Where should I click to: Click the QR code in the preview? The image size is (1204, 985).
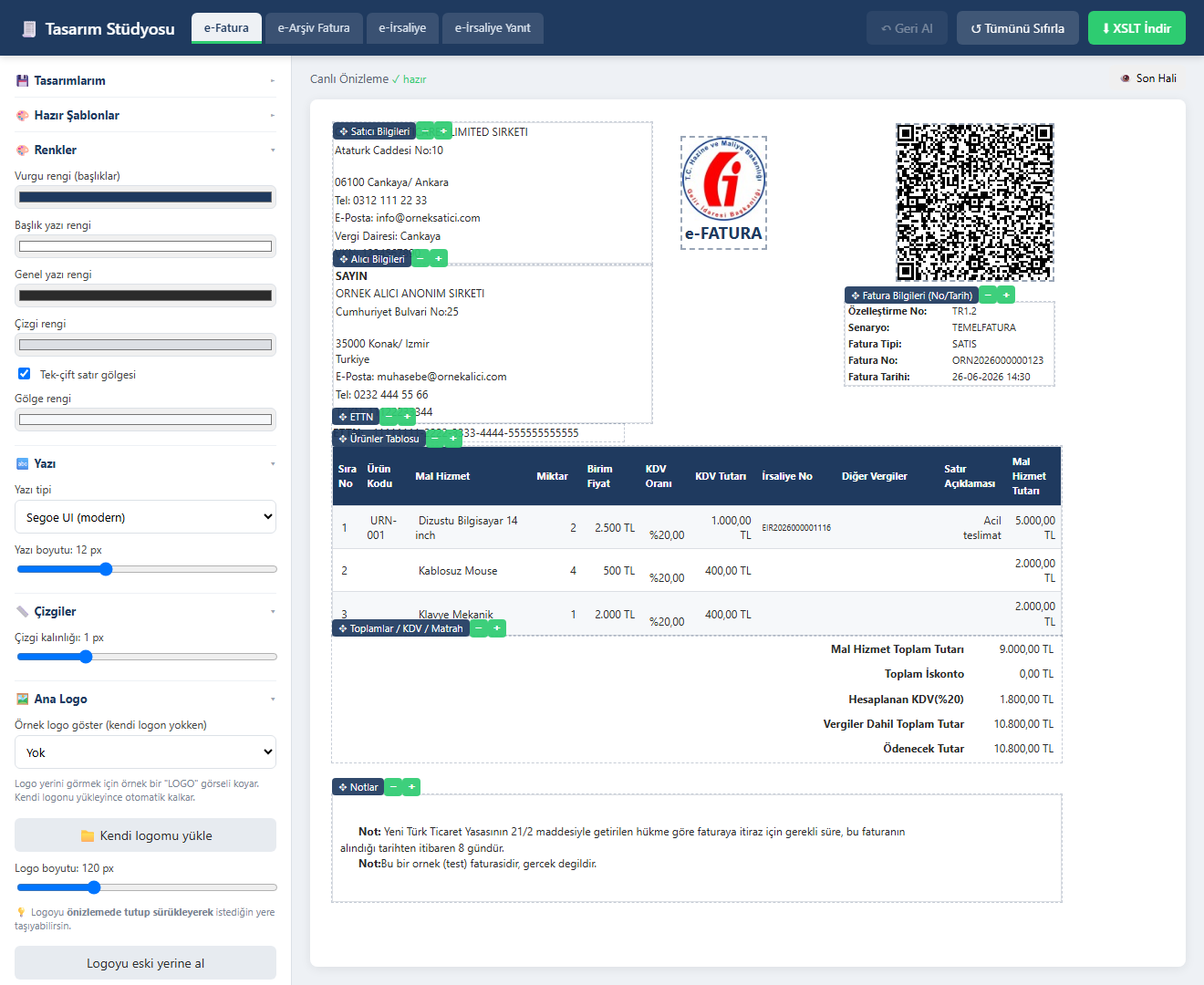click(x=975, y=202)
